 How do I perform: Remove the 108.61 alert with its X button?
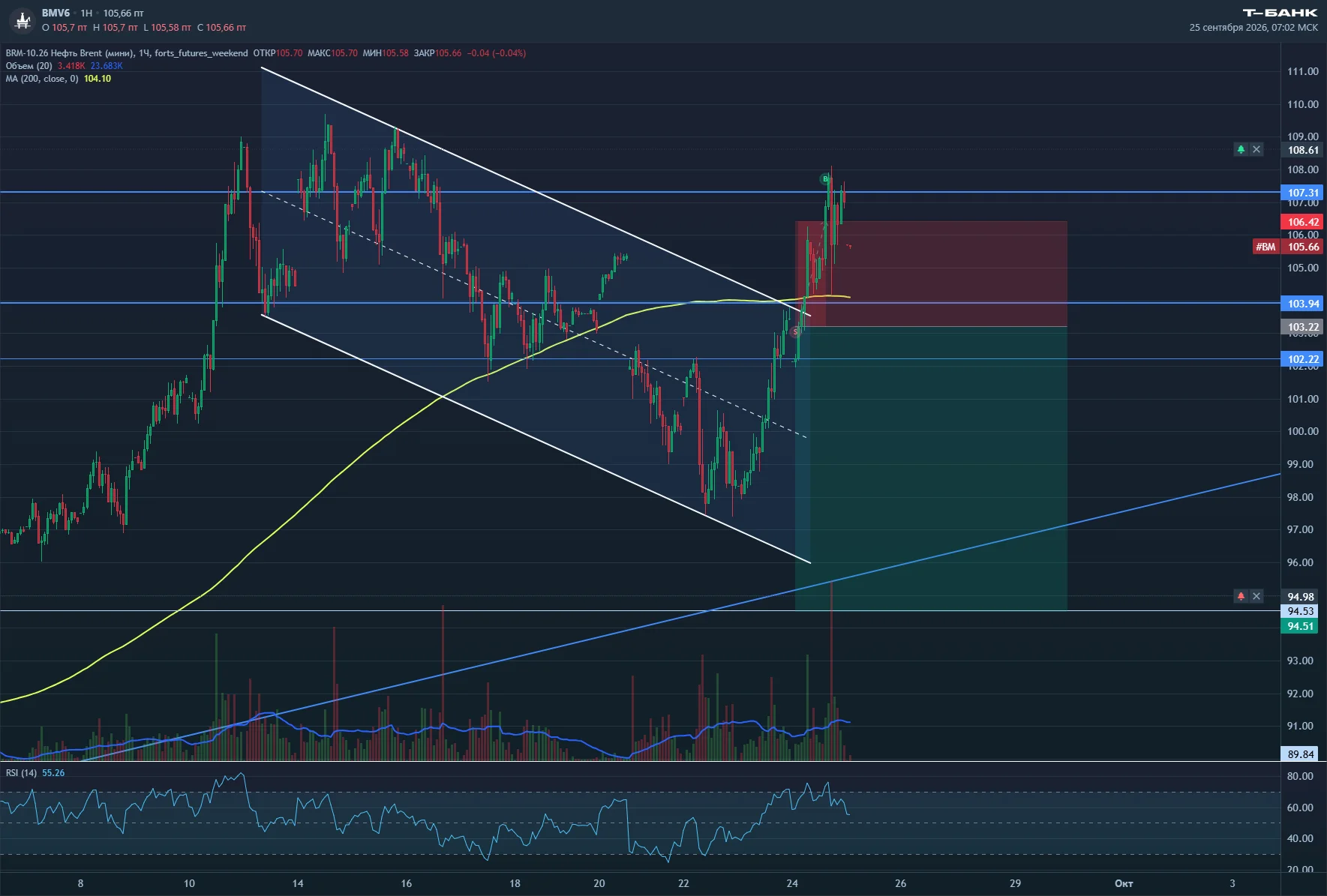tap(1256, 150)
